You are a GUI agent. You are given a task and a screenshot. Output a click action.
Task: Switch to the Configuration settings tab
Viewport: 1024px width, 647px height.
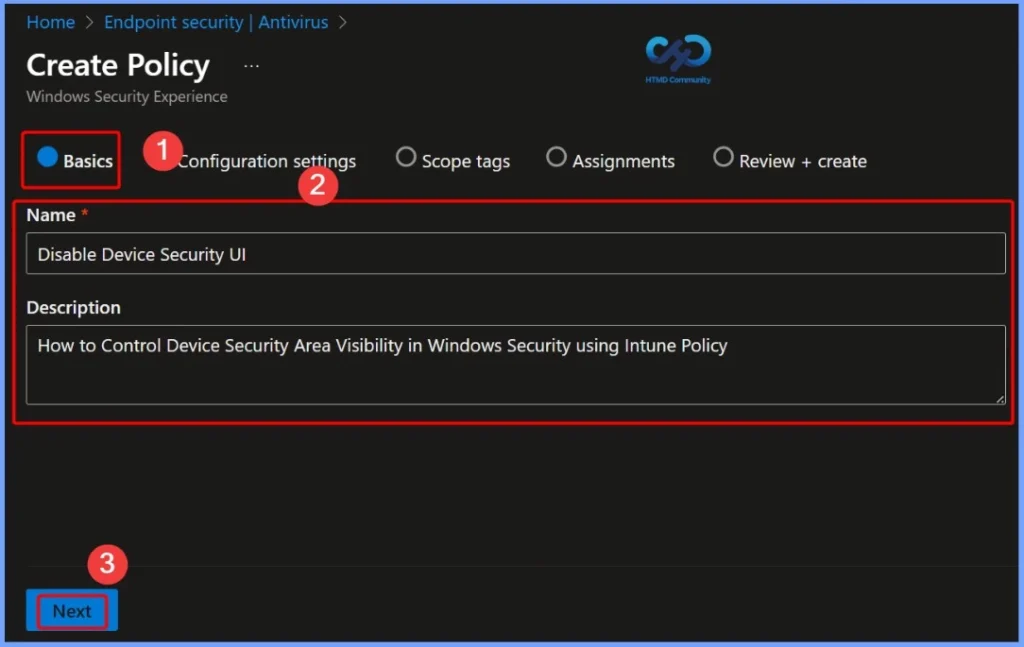click(266, 160)
